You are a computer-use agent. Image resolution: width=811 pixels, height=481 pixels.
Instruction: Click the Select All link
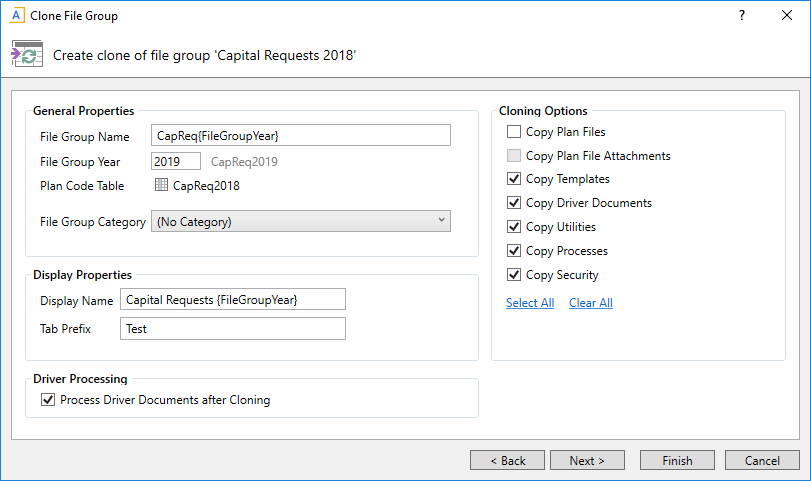[530, 303]
